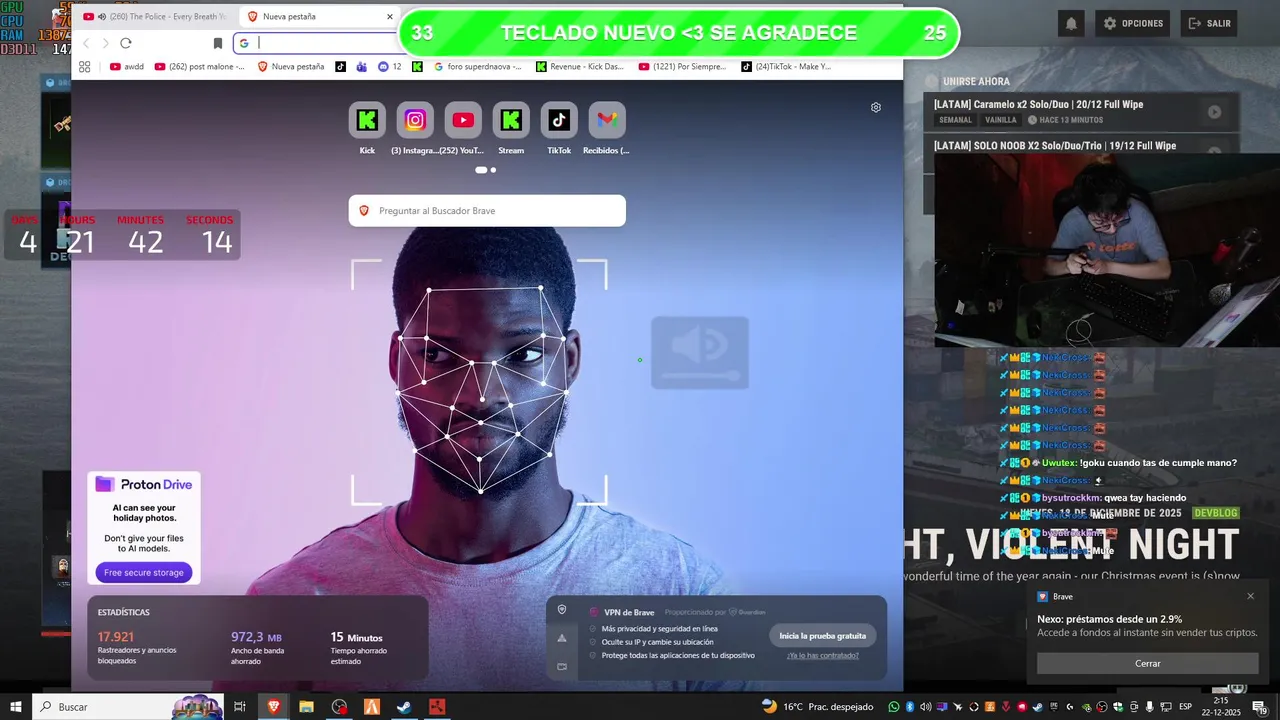1280x720 pixels.
Task: Select VPN shield icon in Brave widget
Action: click(x=562, y=610)
